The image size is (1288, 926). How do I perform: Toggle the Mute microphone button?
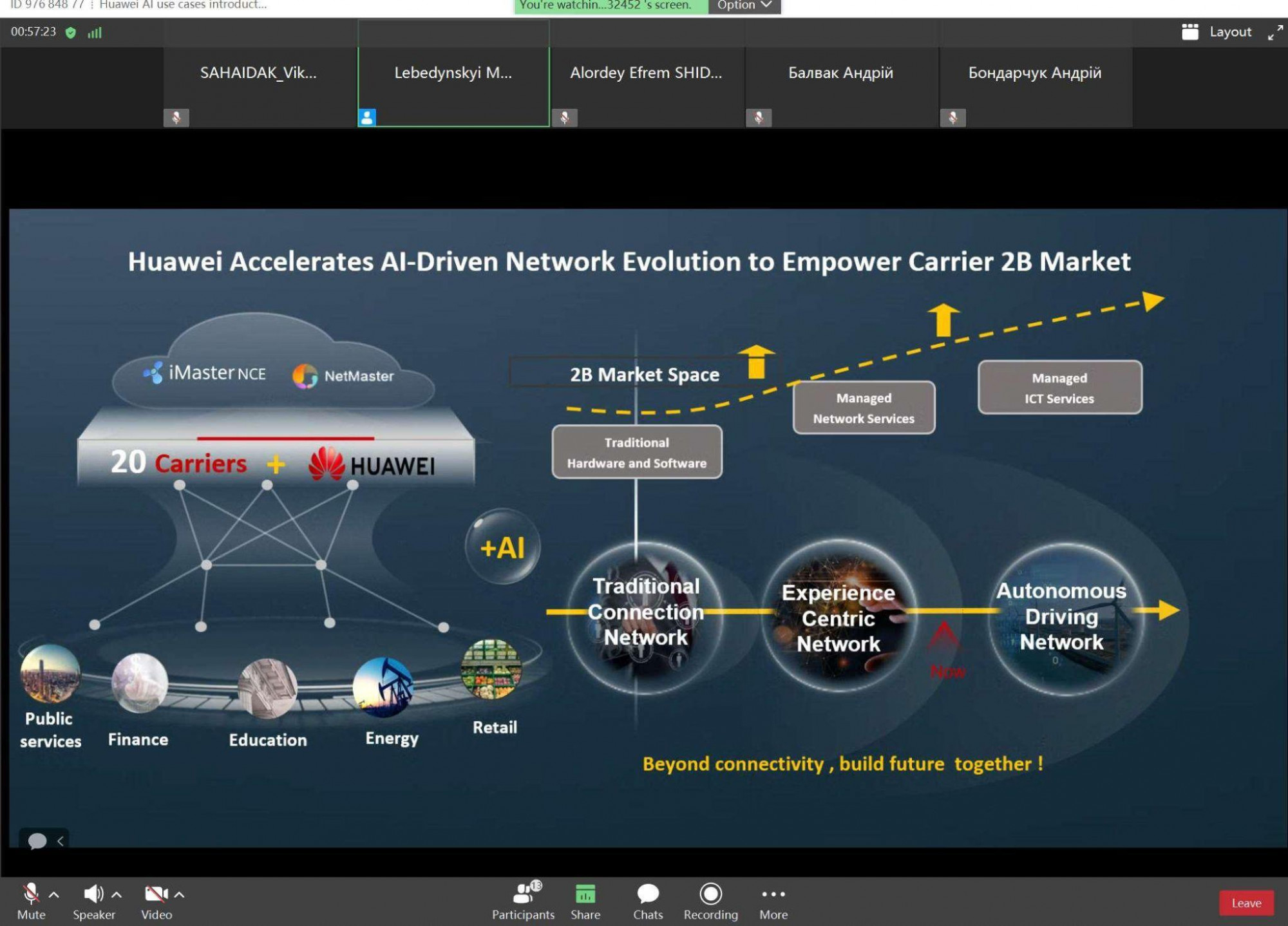31,901
